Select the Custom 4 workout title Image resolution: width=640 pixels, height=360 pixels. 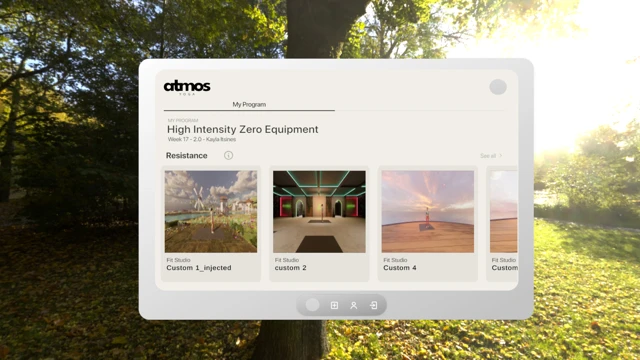400,268
